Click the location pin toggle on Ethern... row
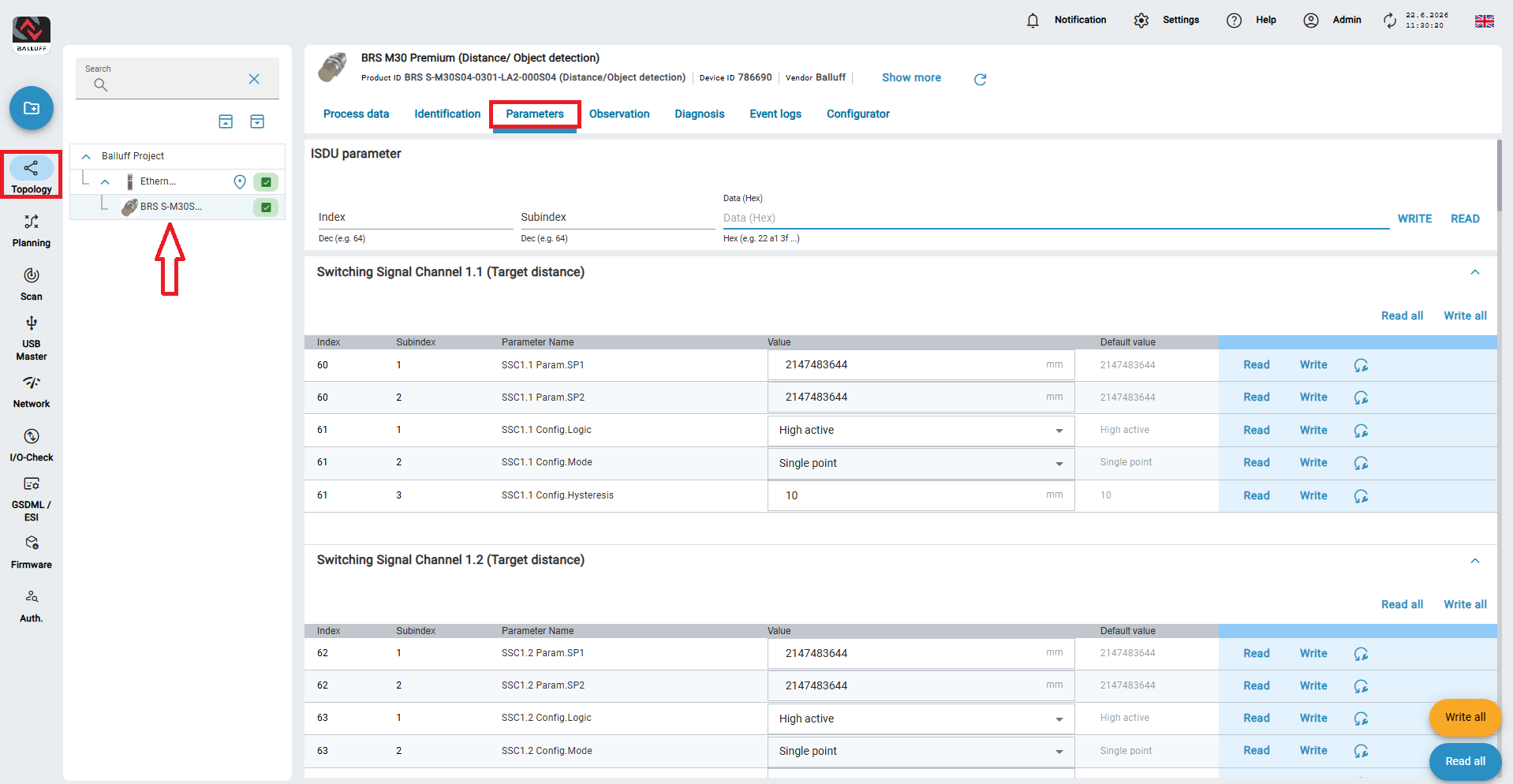The image size is (1513, 784). 240,182
